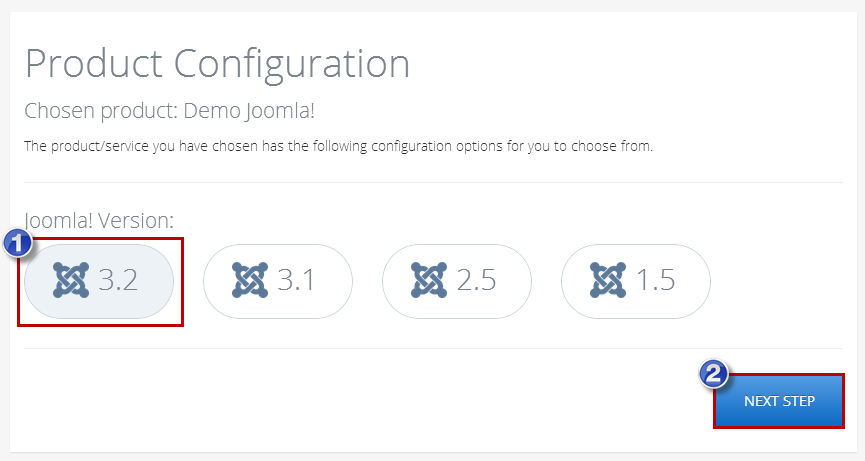
Task: Click the "Joomla! Version:" field label
Action: [99, 221]
